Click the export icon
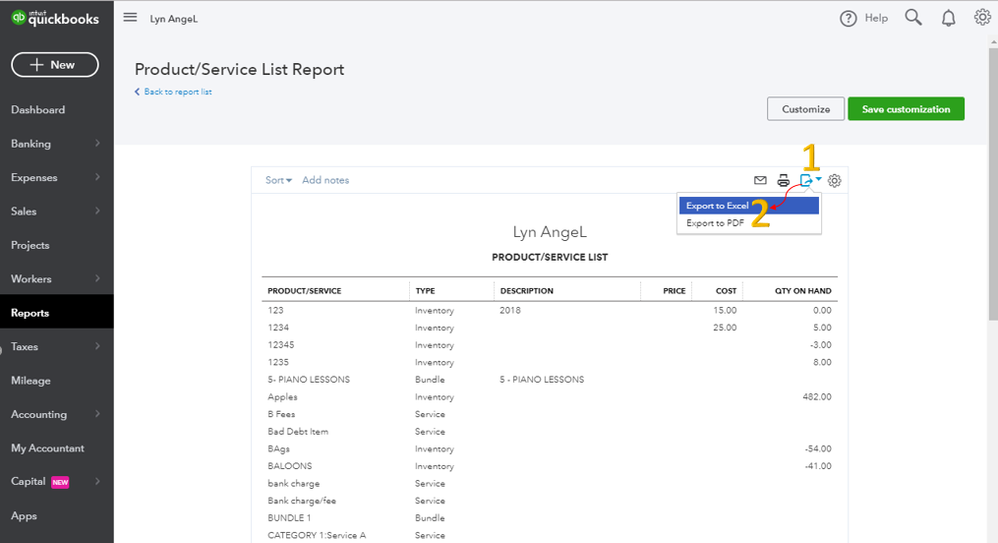Image resolution: width=998 pixels, height=543 pixels. [806, 180]
